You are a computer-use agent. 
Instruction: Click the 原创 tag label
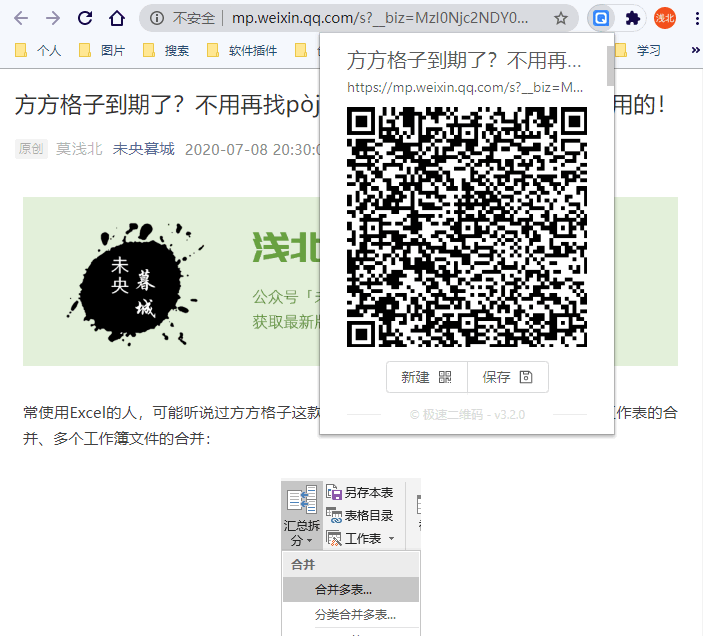[31, 149]
